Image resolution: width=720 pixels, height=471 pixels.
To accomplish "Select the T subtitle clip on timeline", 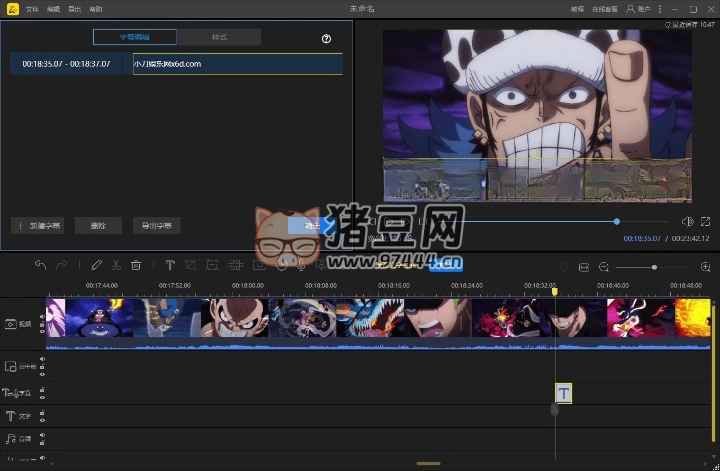I will coord(563,393).
